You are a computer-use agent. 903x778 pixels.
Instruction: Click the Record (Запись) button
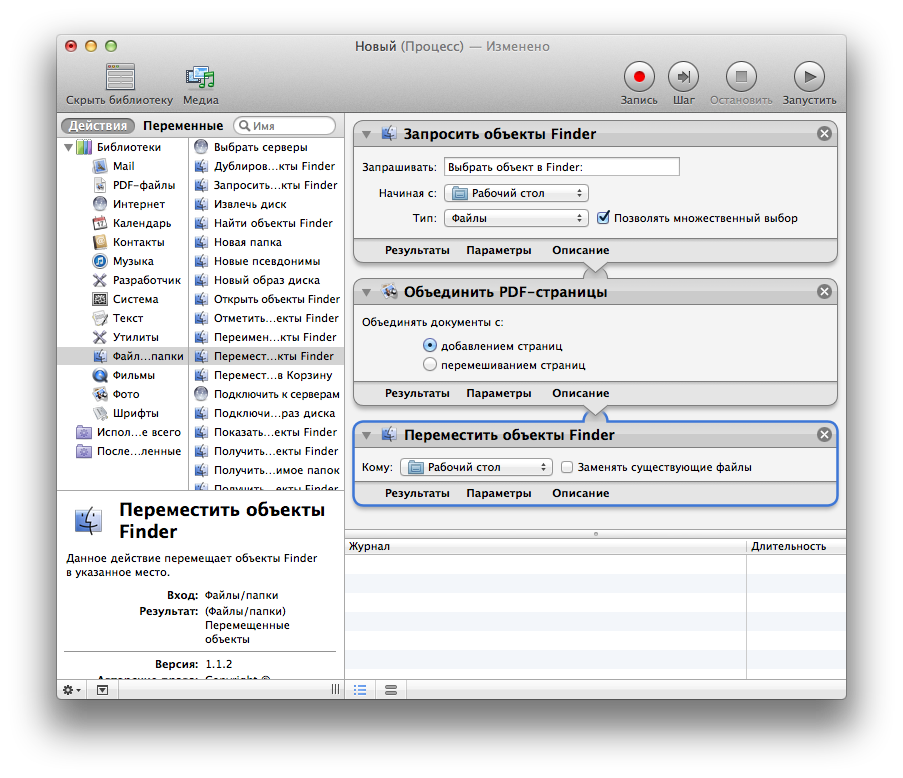pos(639,76)
